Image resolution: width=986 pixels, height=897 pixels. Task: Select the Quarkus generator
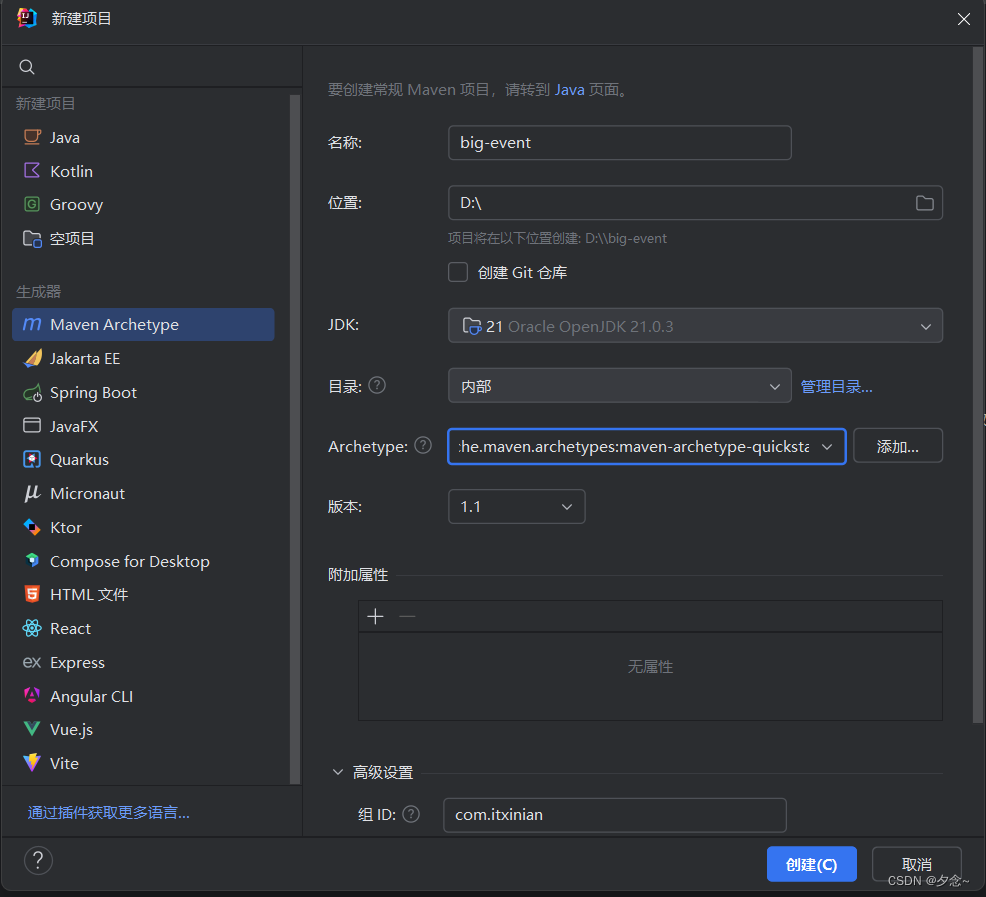[x=82, y=459]
